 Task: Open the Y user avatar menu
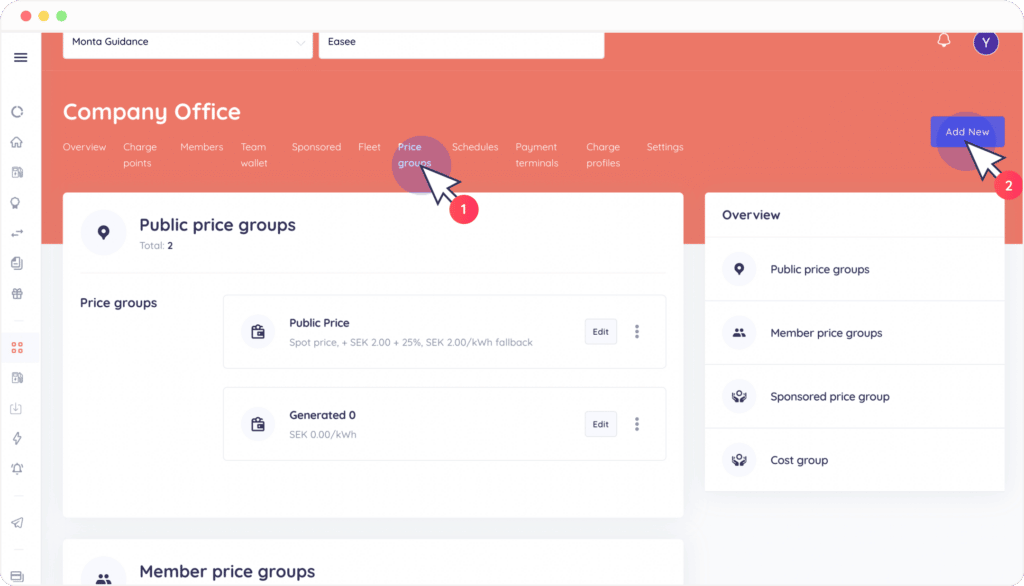click(x=985, y=43)
